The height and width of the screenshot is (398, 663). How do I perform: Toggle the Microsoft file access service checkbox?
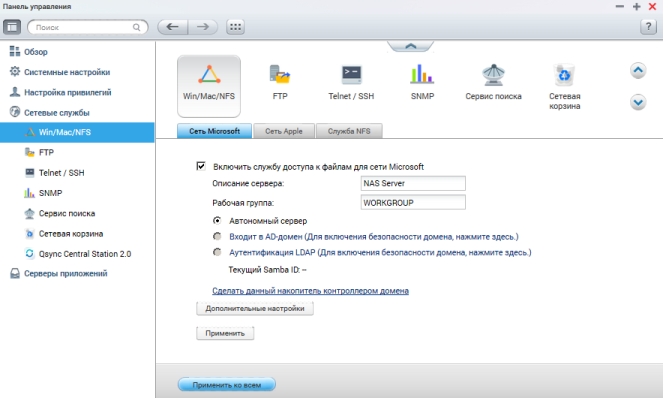[201, 166]
